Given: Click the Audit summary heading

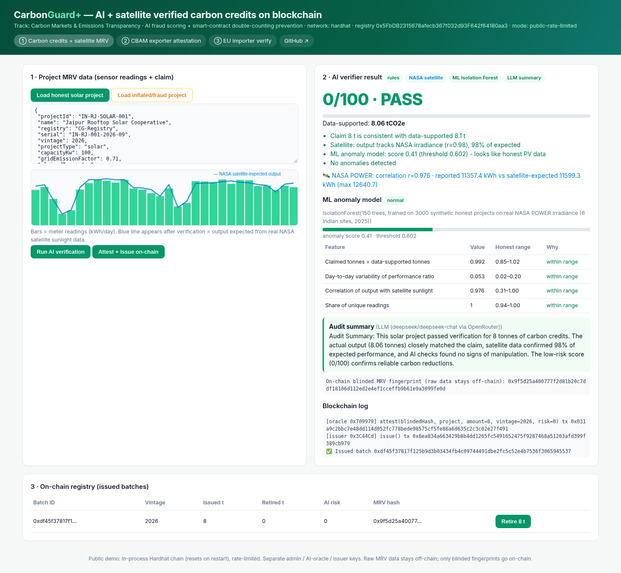Looking at the screenshot, I should coord(351,327).
